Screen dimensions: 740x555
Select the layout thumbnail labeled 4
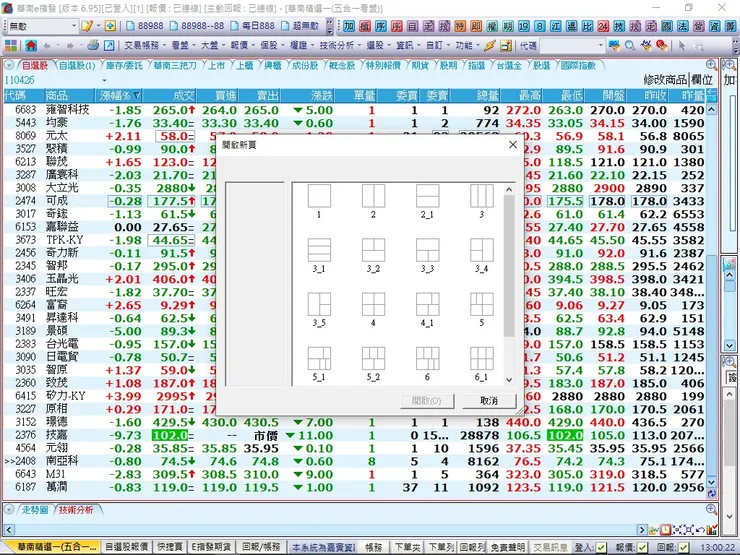[x=373, y=310]
